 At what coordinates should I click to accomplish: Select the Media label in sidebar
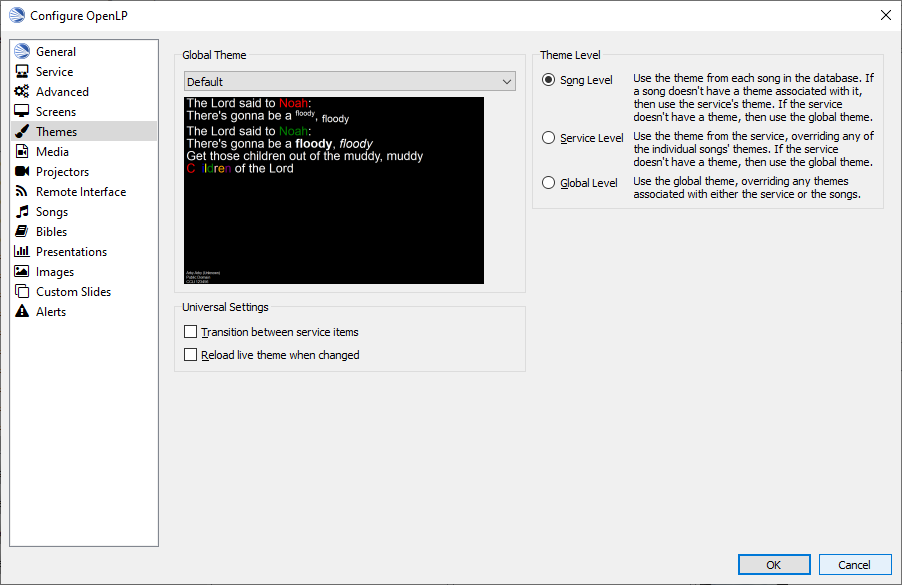[x=52, y=151]
